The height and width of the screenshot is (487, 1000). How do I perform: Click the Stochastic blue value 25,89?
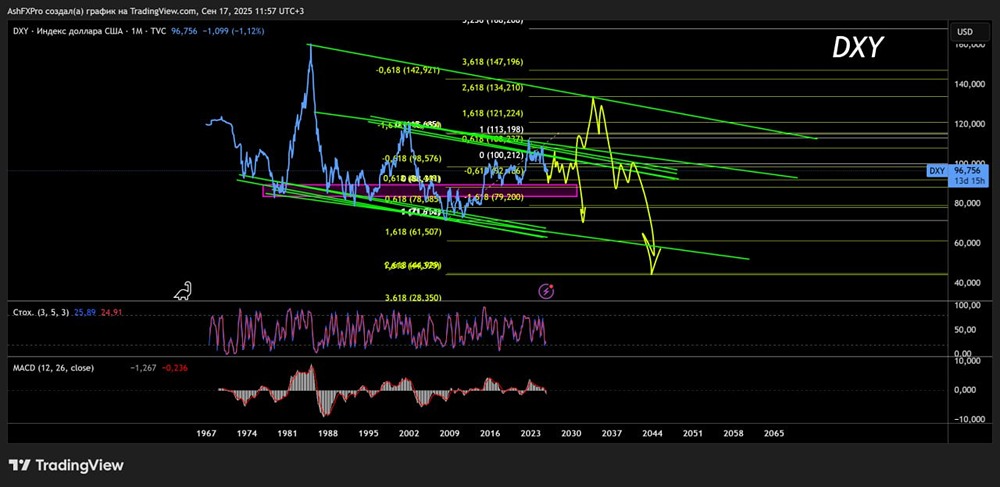coord(84,312)
